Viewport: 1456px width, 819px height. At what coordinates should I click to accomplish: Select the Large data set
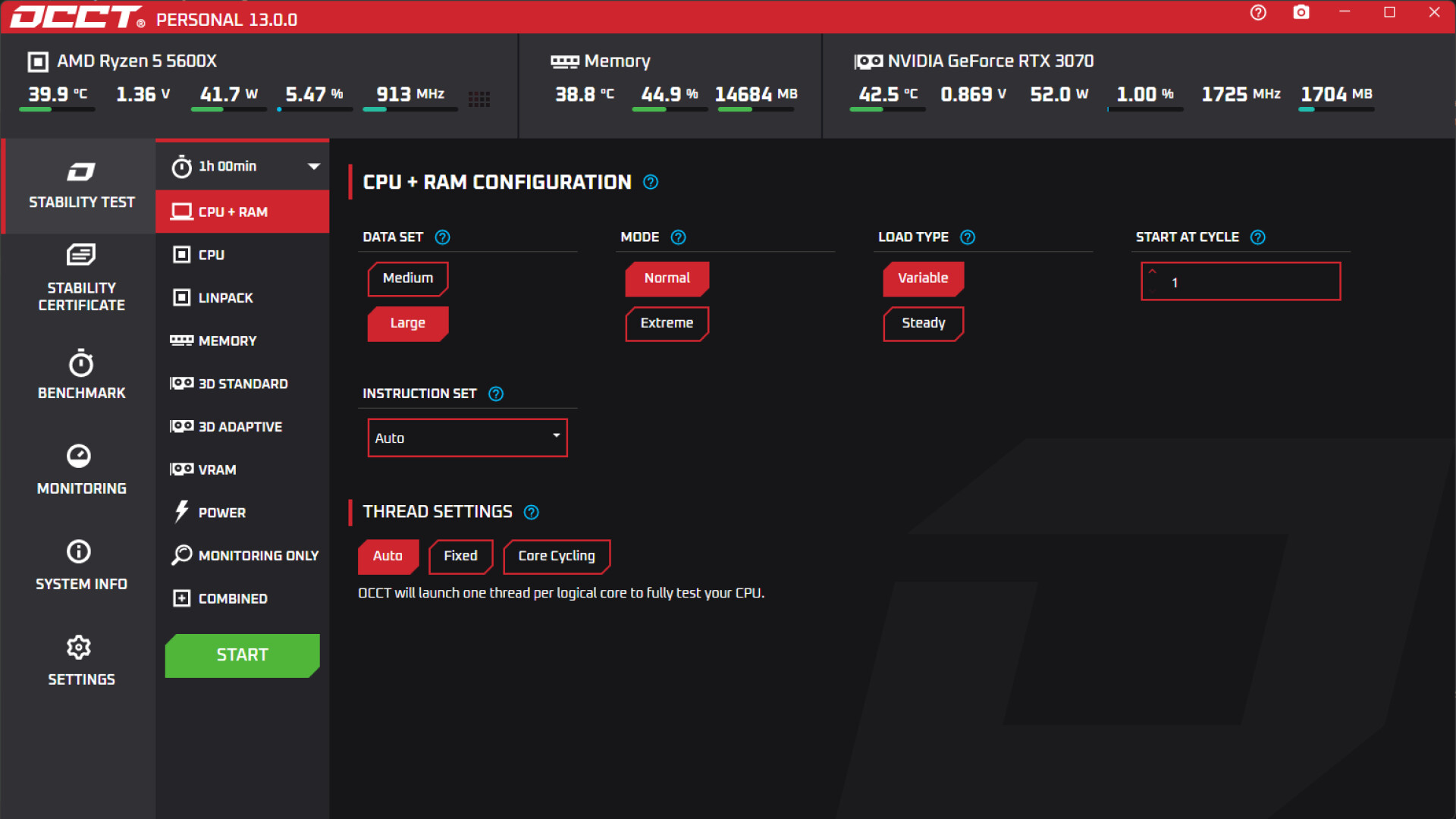point(407,323)
